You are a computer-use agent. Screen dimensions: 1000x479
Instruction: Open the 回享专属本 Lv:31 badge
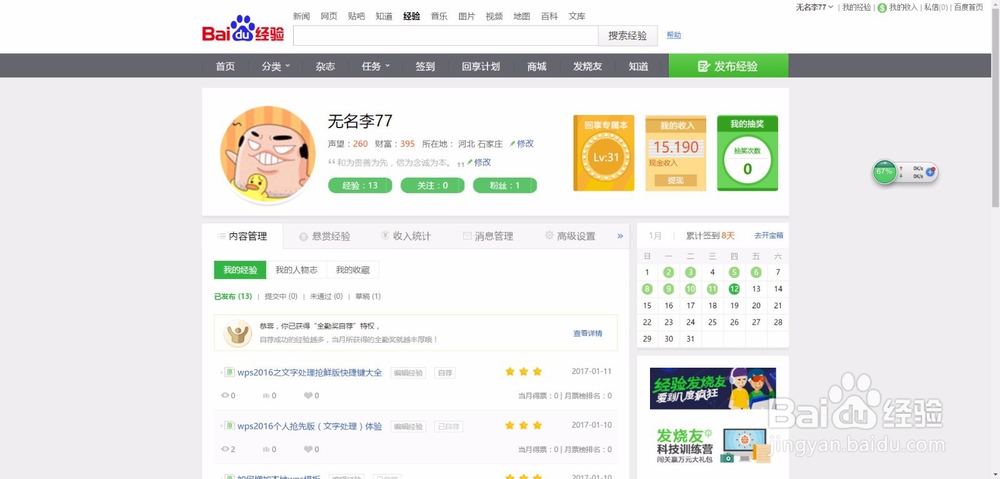pos(603,153)
